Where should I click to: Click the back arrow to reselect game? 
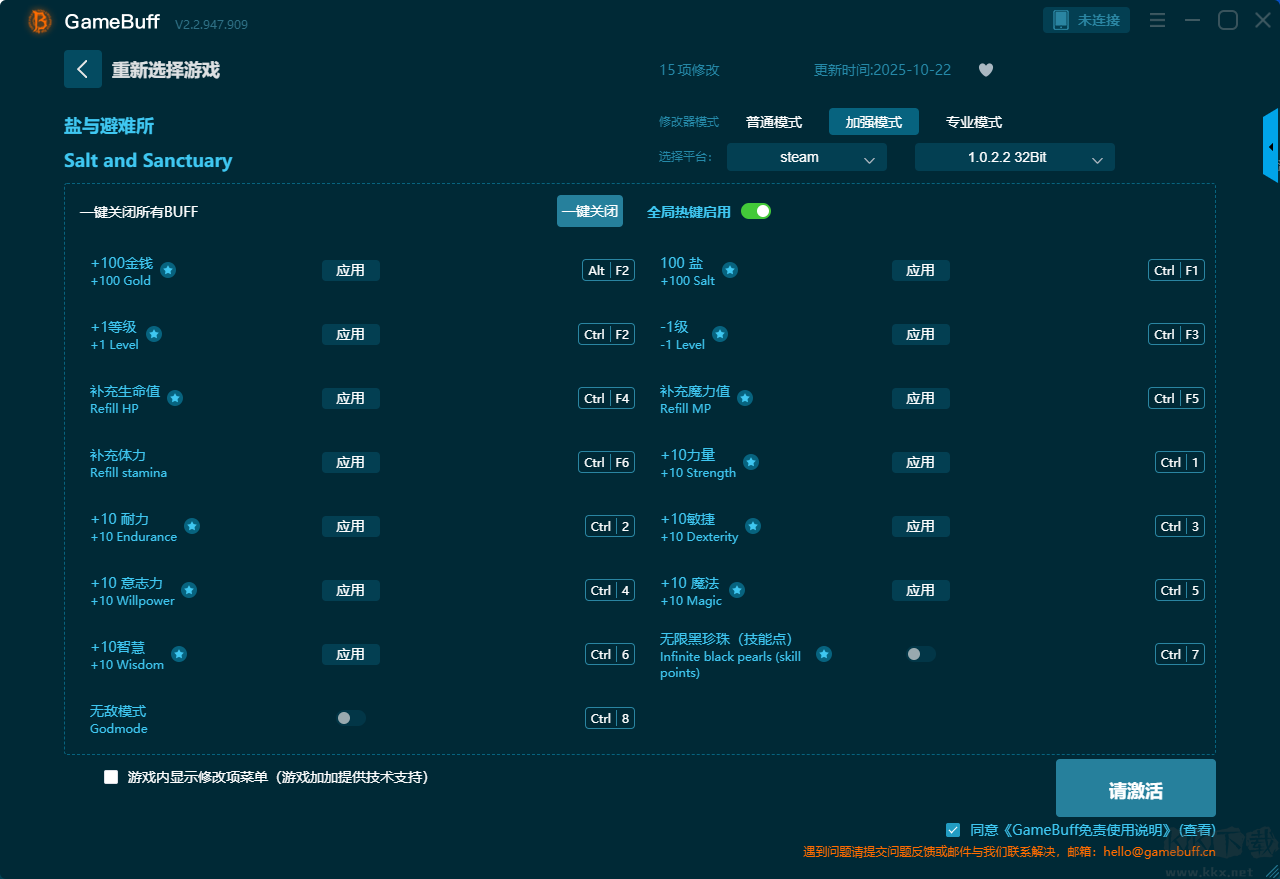coord(83,69)
